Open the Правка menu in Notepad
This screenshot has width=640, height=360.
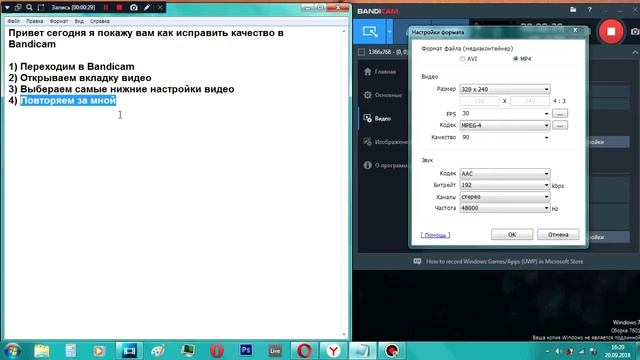35,21
